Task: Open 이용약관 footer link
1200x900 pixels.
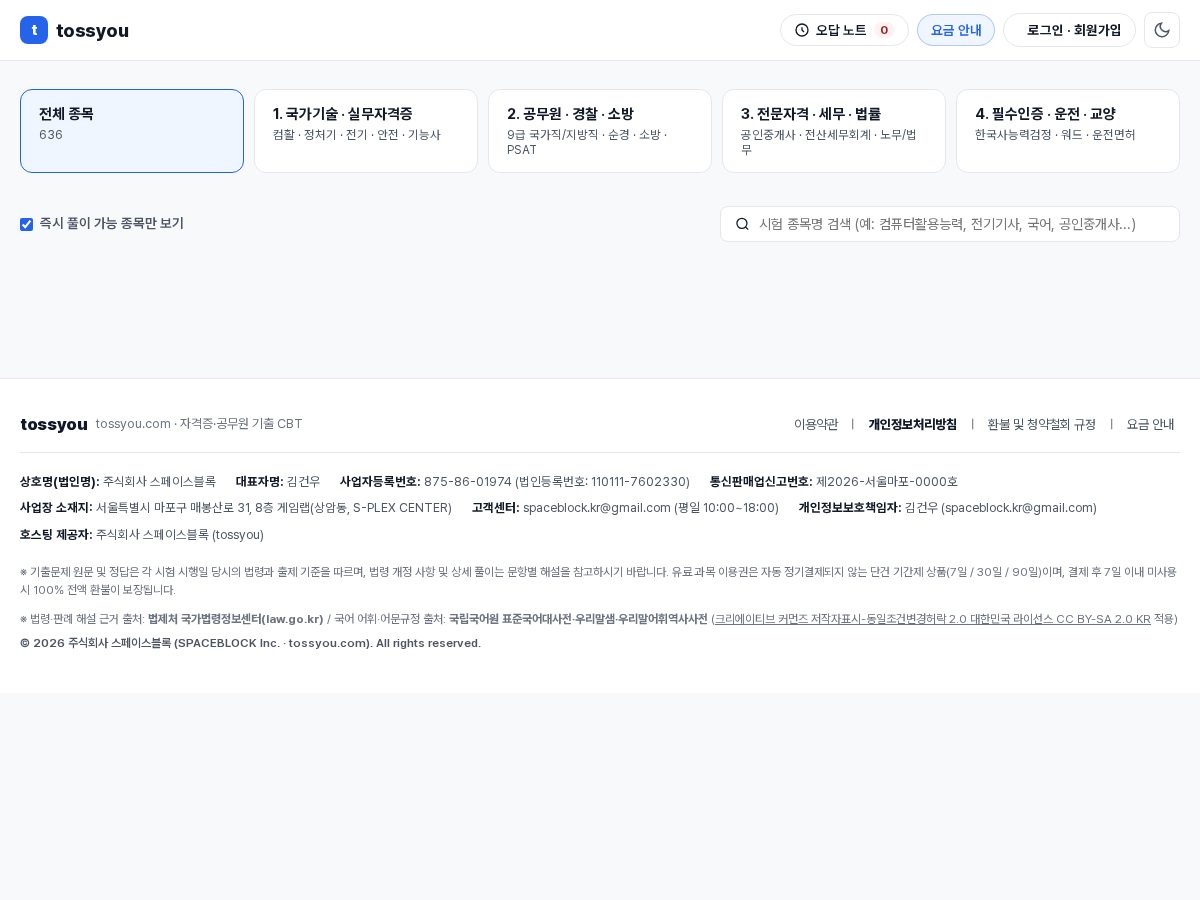Action: pyautogui.click(x=816, y=424)
